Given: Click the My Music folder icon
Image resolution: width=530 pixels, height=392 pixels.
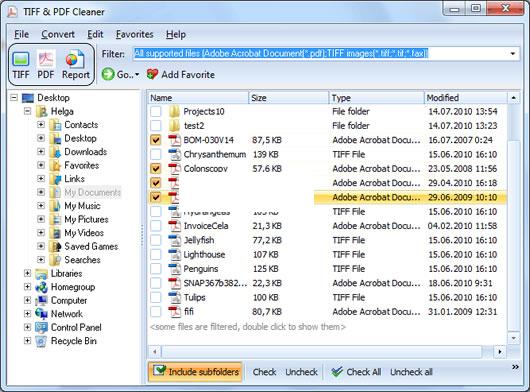Looking at the screenshot, I should click(x=55, y=206).
